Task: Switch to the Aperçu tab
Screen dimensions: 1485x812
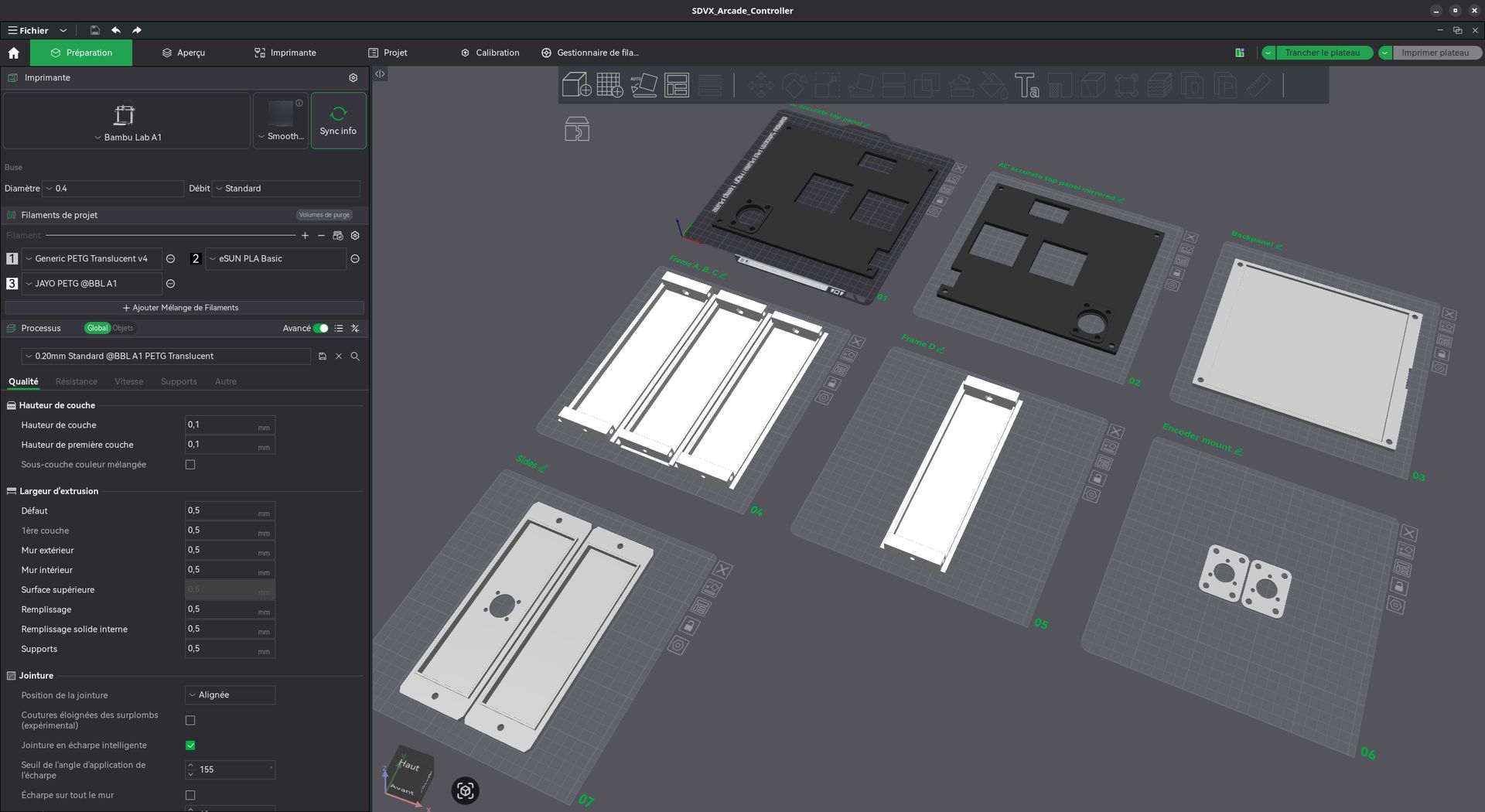Action: click(183, 53)
